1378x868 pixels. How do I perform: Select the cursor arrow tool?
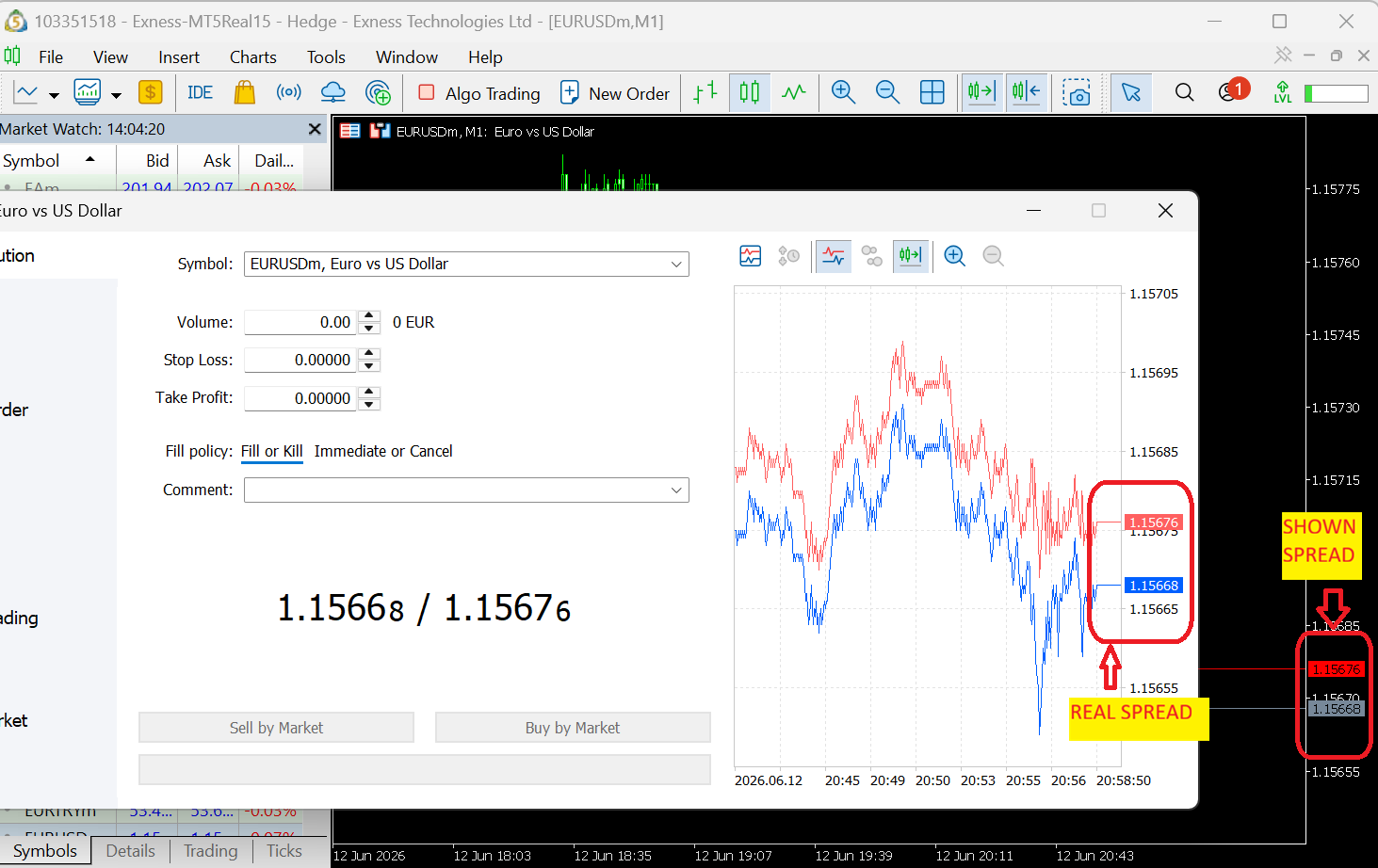pyautogui.click(x=1131, y=92)
